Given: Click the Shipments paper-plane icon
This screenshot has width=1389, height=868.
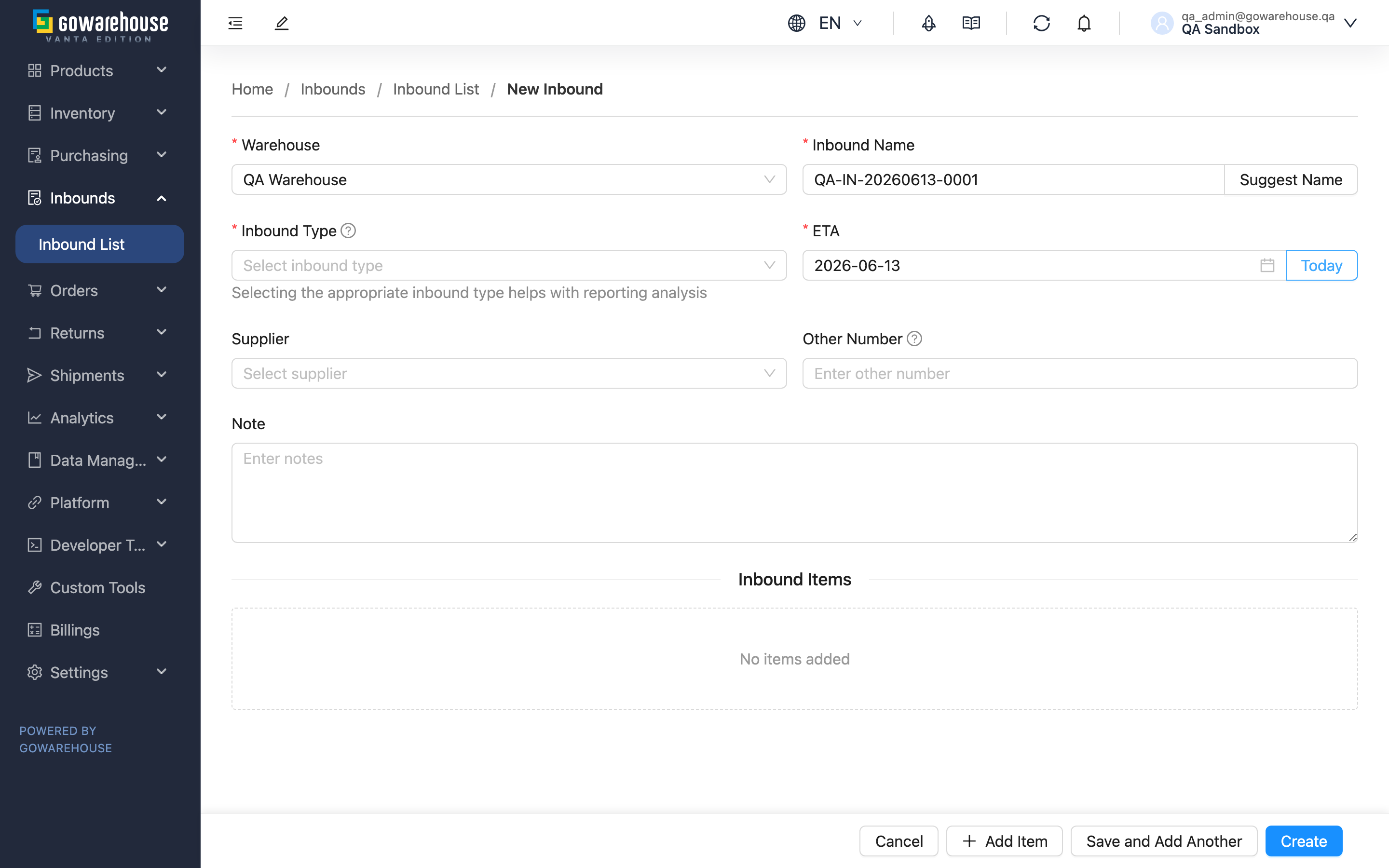Looking at the screenshot, I should (x=34, y=376).
